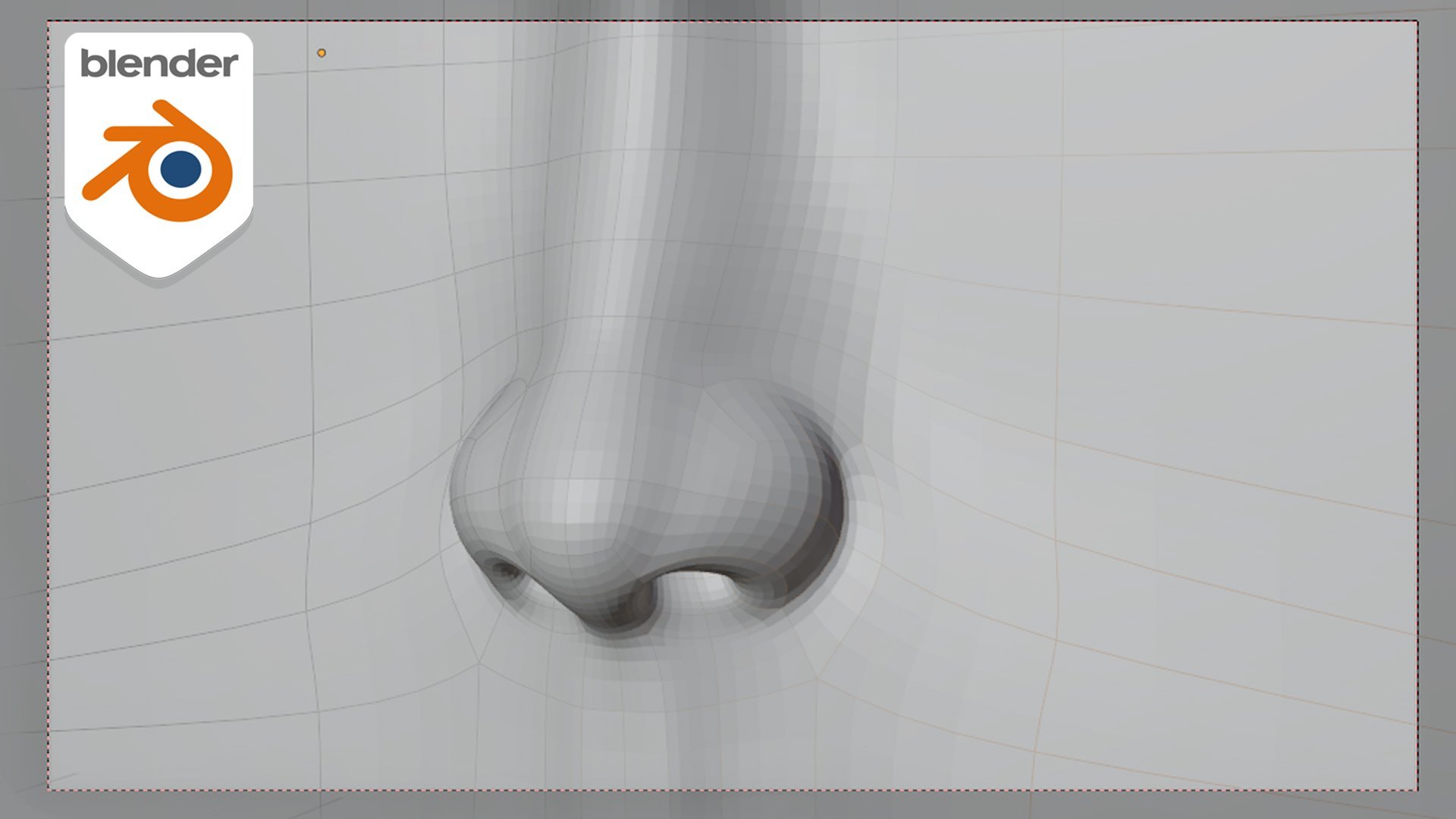The height and width of the screenshot is (819, 1456).
Task: Click the top-left corner of dashed camera frame
Action: 49,21
